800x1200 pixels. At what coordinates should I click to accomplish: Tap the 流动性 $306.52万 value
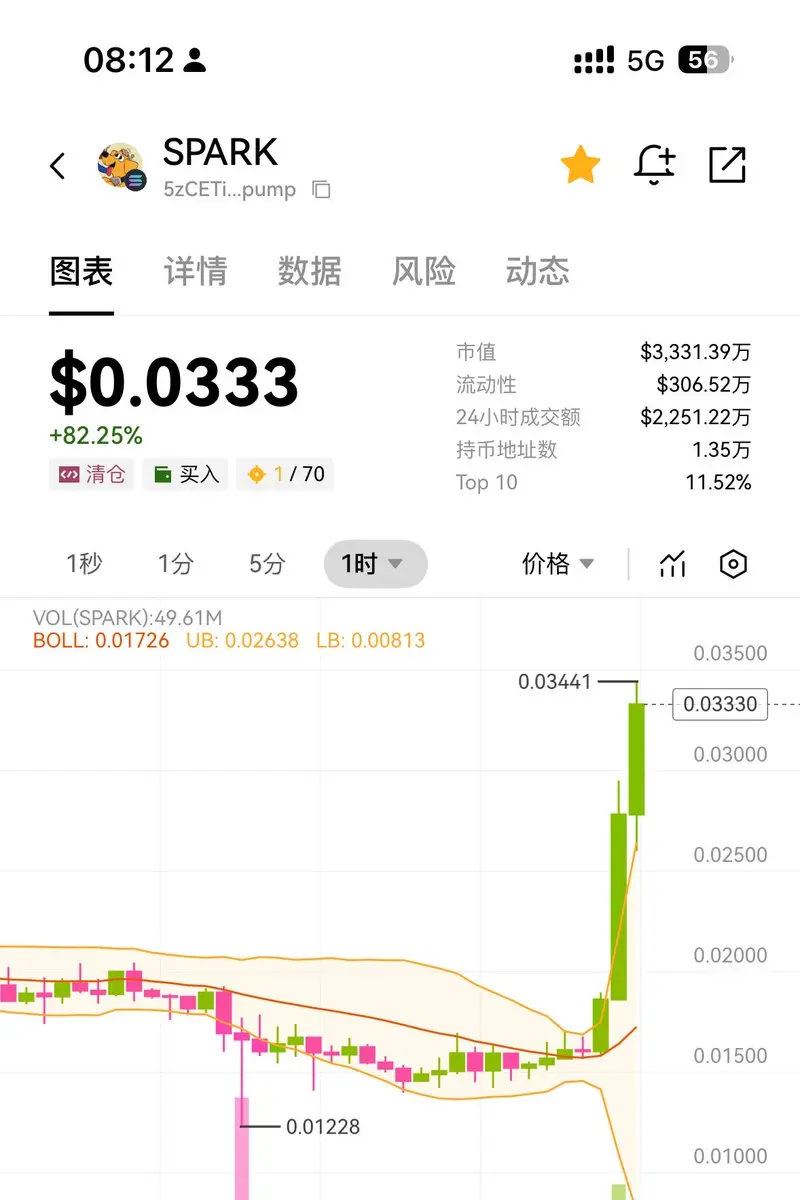coord(704,385)
